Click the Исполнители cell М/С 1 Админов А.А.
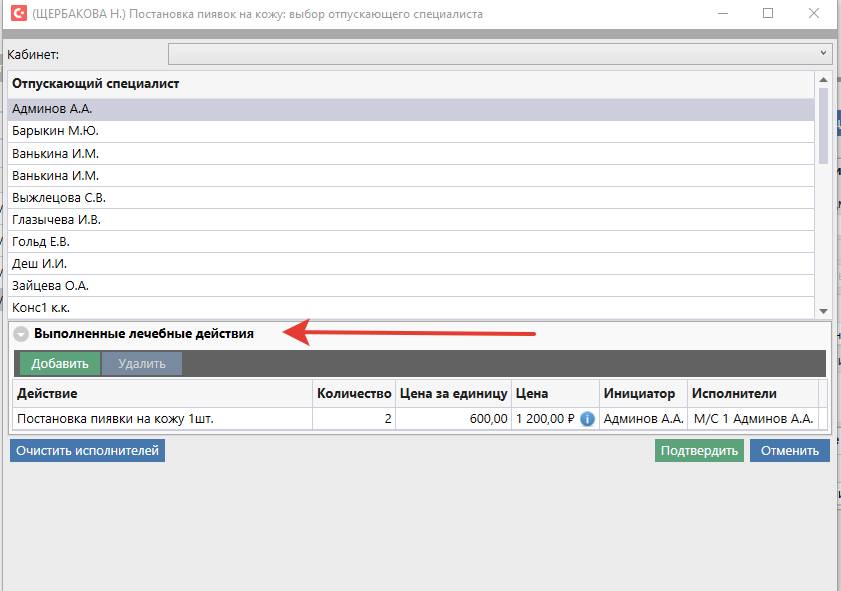Viewport: 841px width, 591px height. tap(752, 419)
